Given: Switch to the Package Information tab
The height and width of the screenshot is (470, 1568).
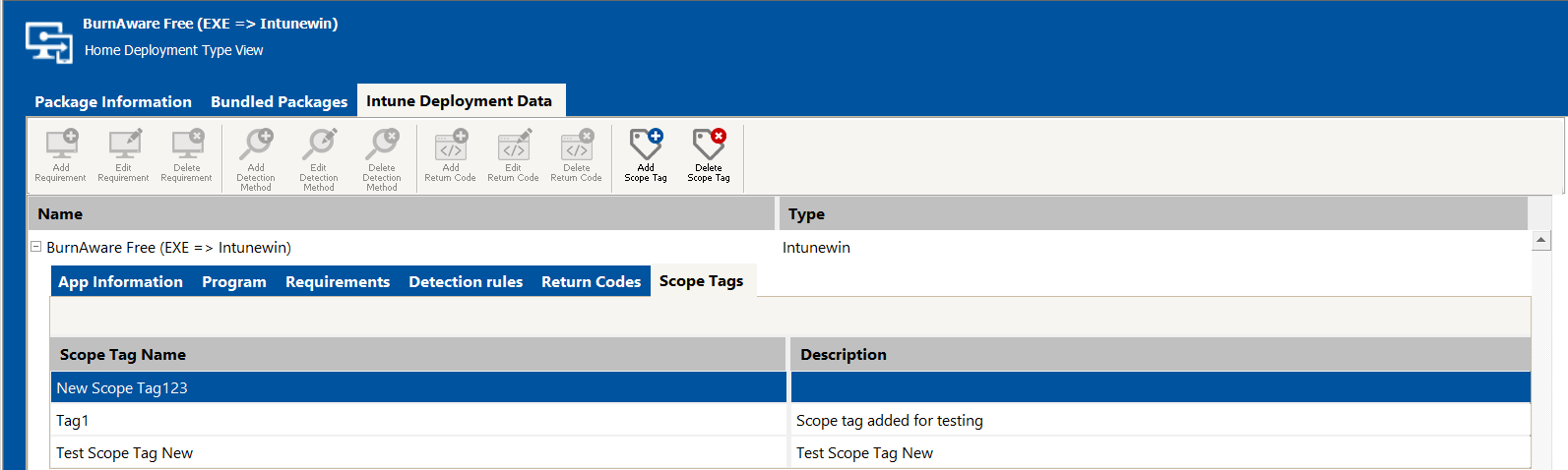Looking at the screenshot, I should [113, 102].
